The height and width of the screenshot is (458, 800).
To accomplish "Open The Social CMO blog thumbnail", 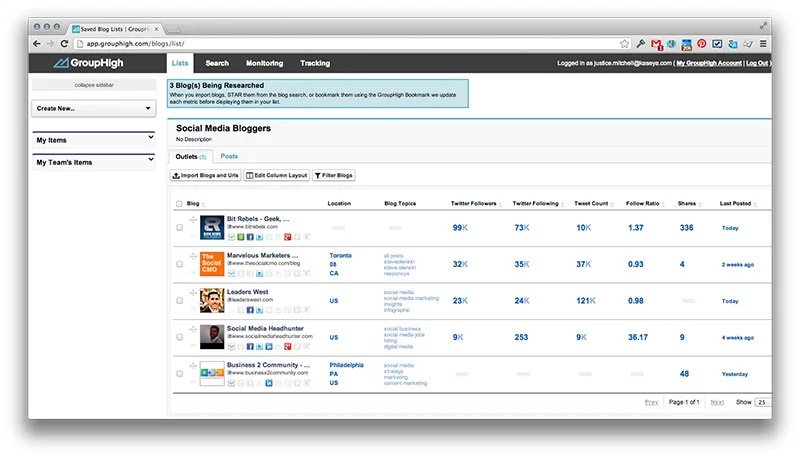I will click(212, 264).
